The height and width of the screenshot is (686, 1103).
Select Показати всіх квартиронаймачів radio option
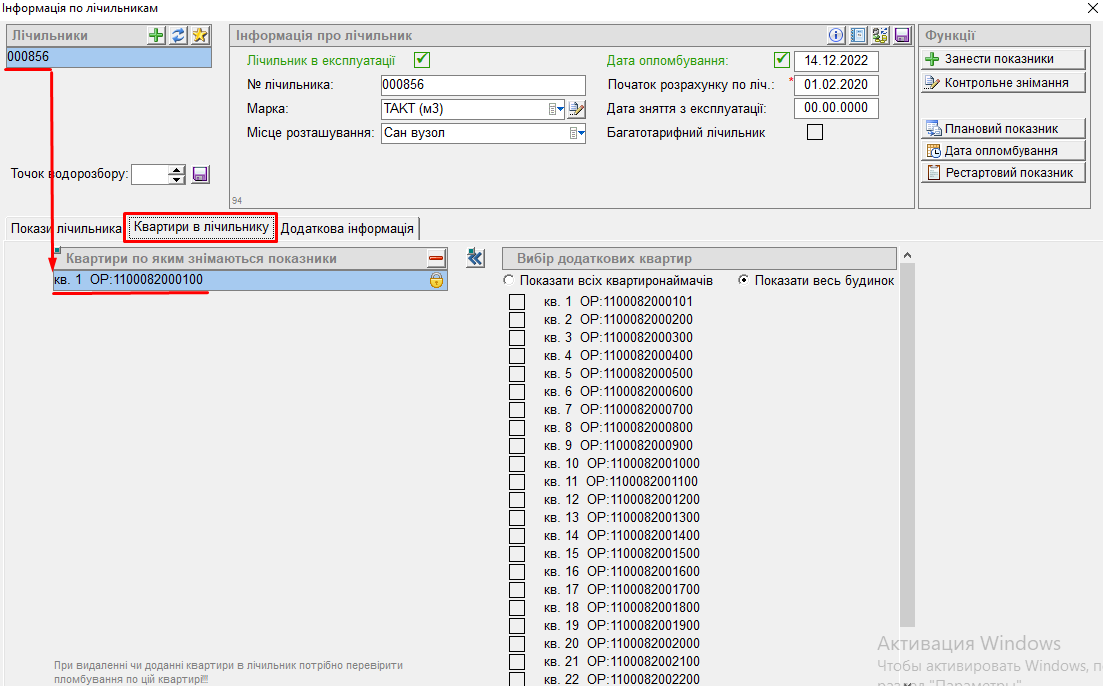click(509, 281)
